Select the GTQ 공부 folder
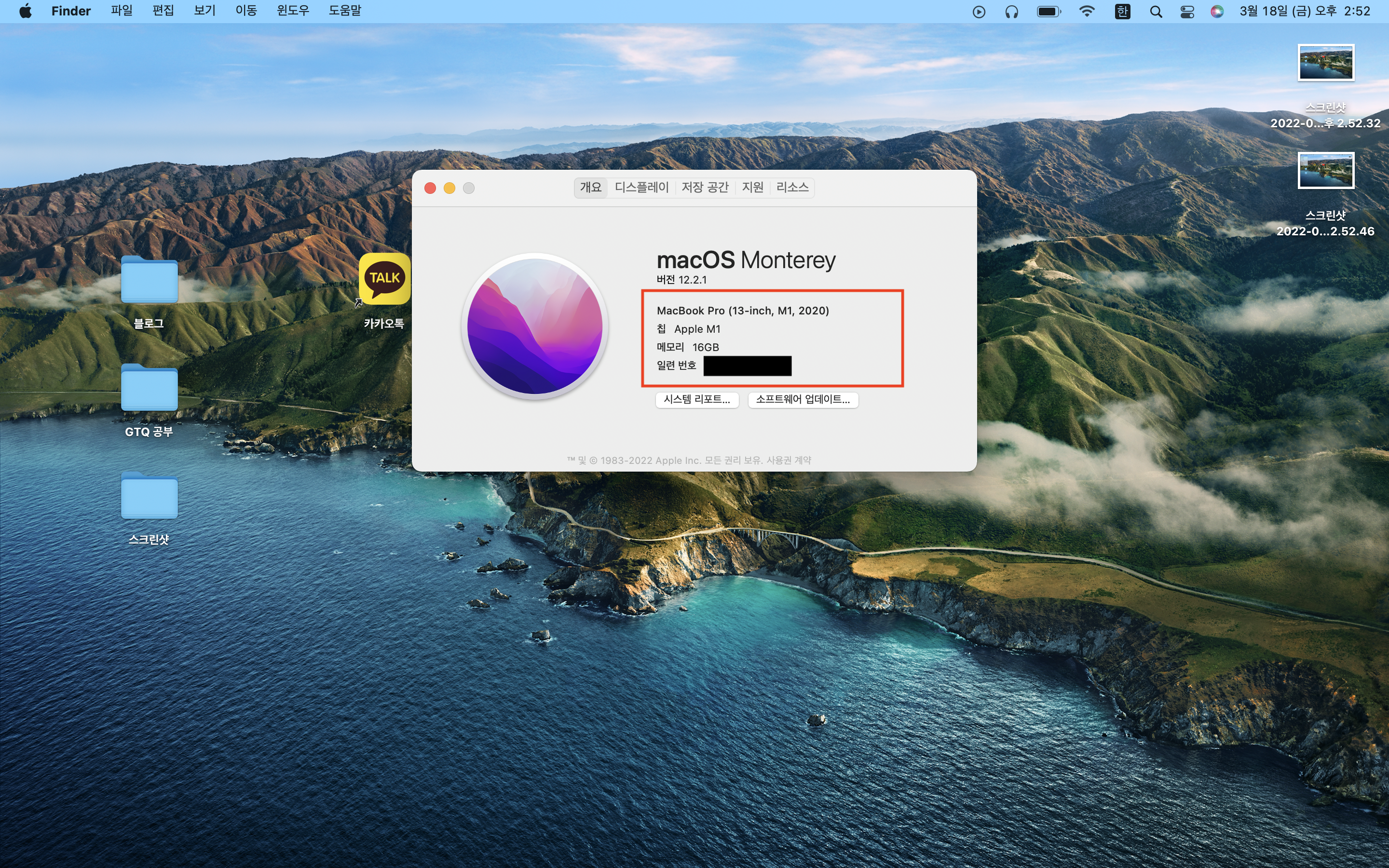 [x=149, y=389]
